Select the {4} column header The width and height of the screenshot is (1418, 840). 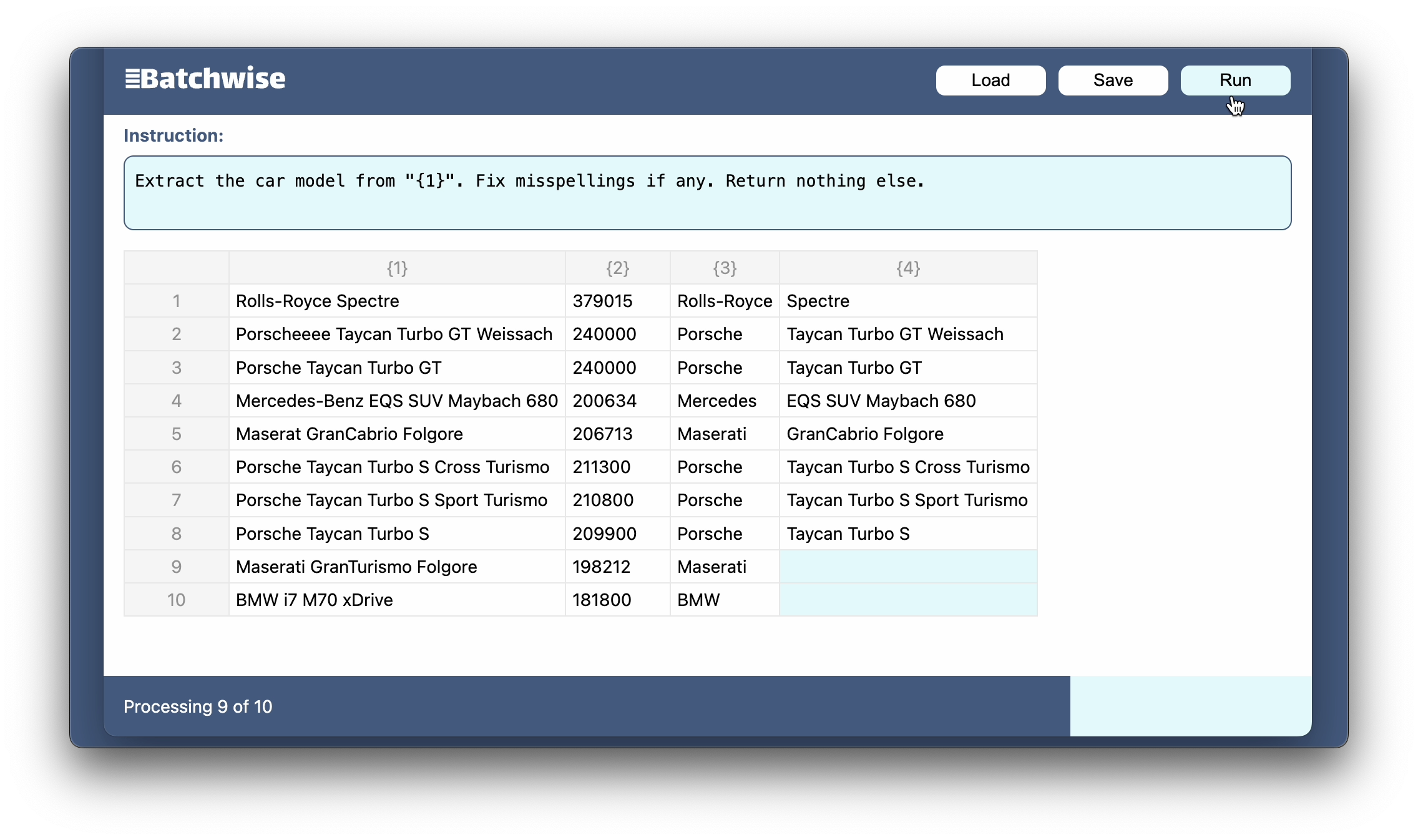click(907, 268)
